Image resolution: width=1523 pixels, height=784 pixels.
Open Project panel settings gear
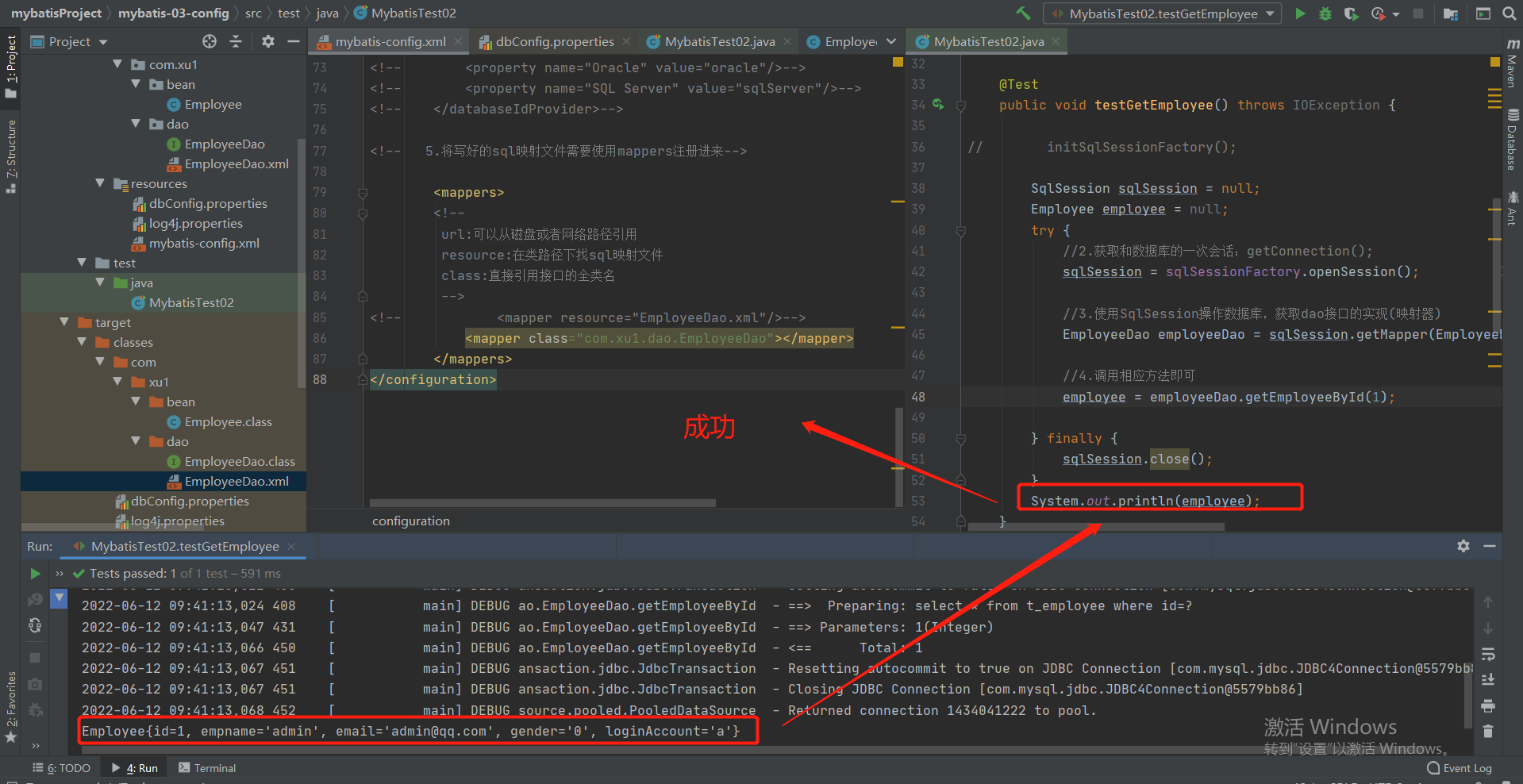coord(268,41)
